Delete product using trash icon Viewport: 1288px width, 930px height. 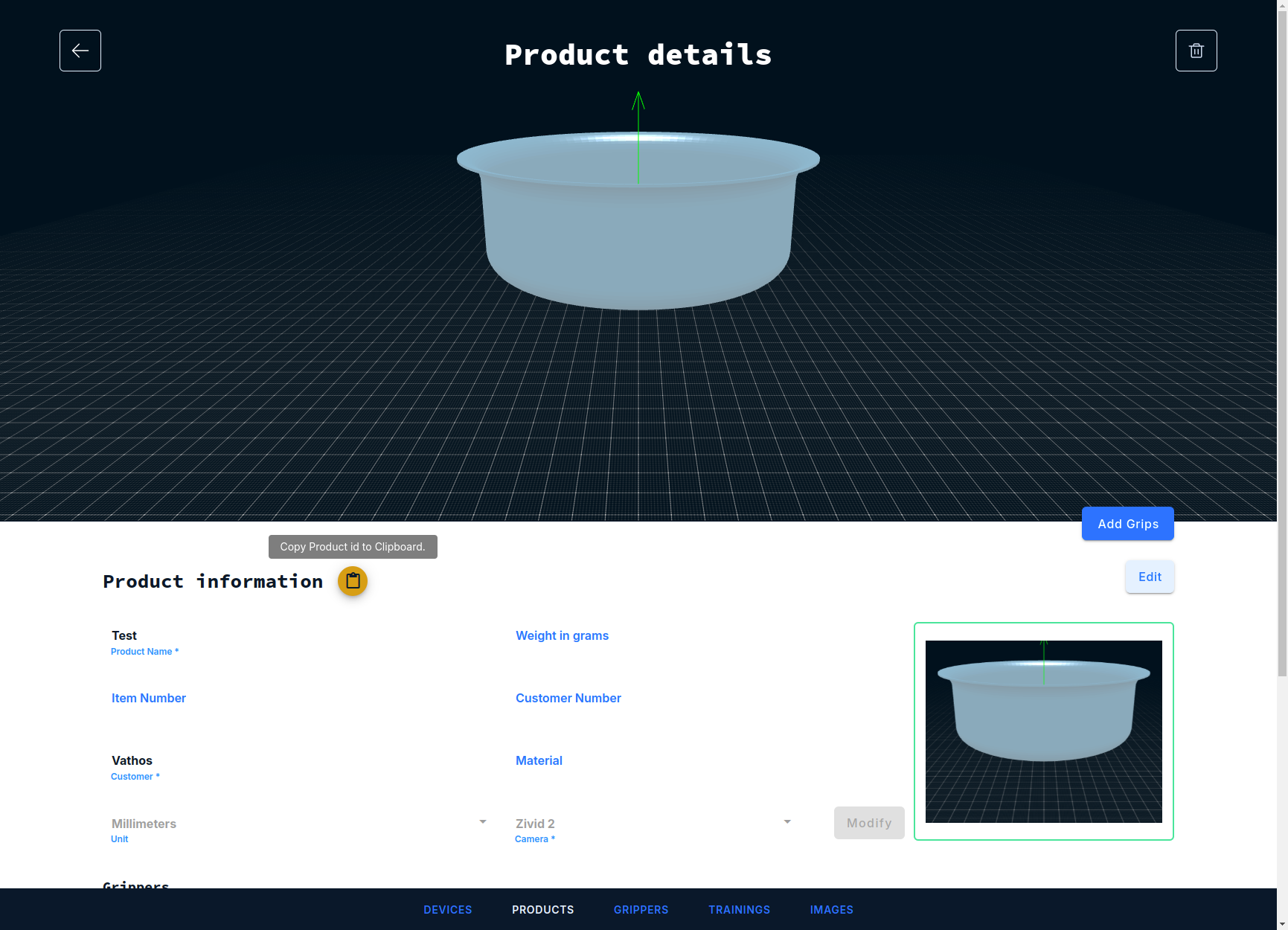[1196, 51]
